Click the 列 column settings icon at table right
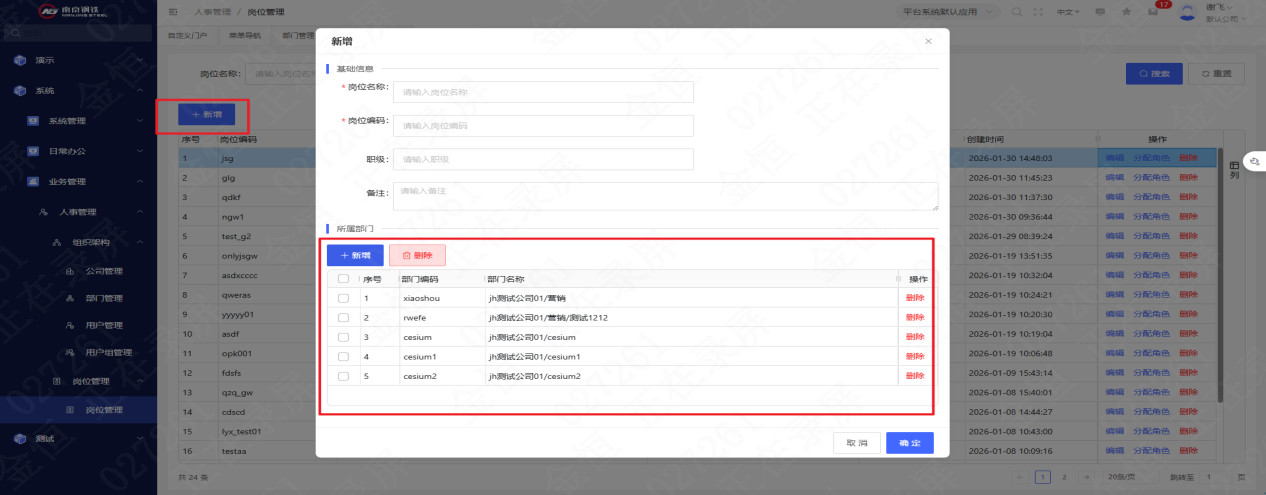This screenshot has height=495, width=1266. tap(1234, 169)
